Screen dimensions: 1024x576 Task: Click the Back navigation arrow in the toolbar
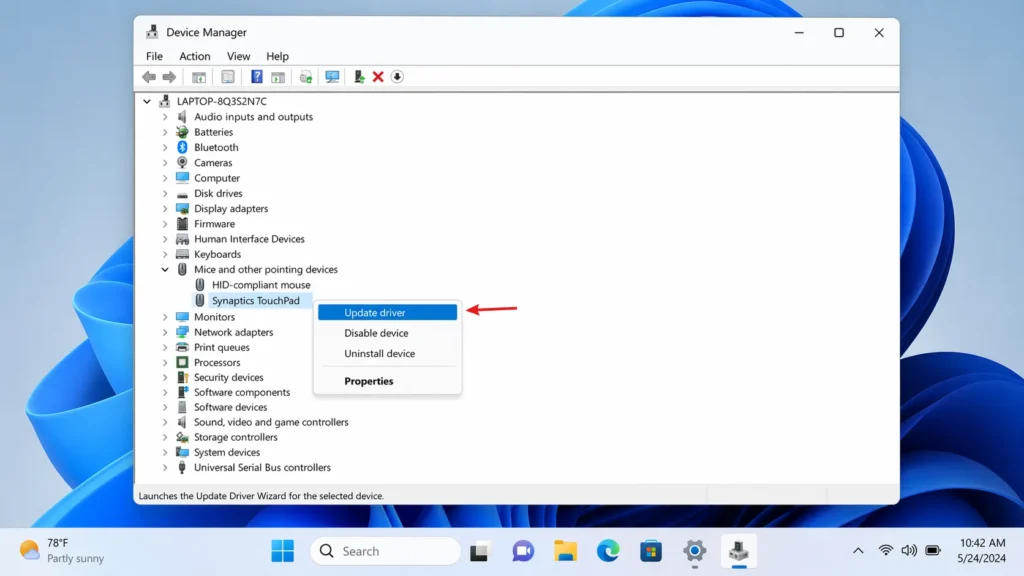(x=149, y=77)
